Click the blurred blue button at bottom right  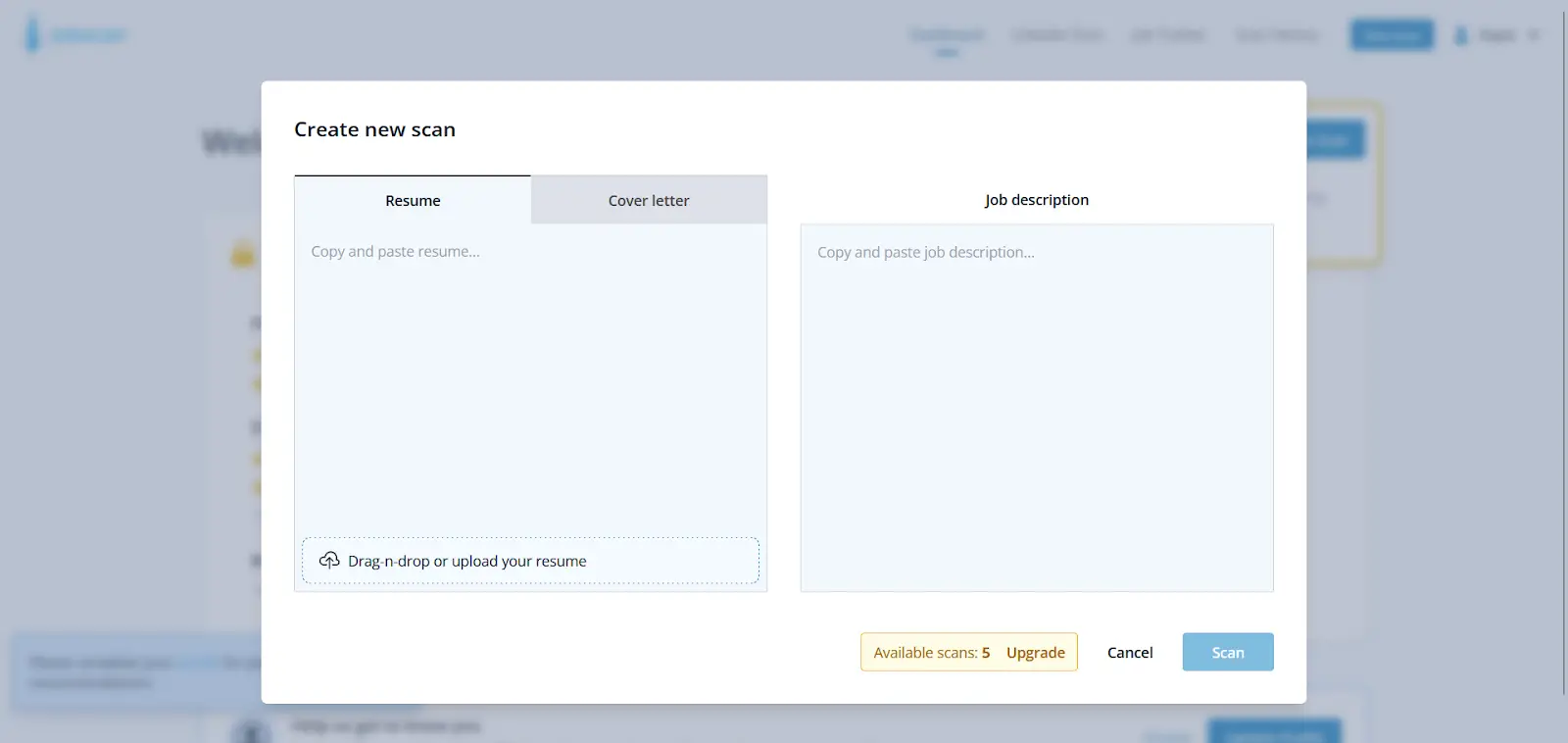pyautogui.click(x=1274, y=732)
